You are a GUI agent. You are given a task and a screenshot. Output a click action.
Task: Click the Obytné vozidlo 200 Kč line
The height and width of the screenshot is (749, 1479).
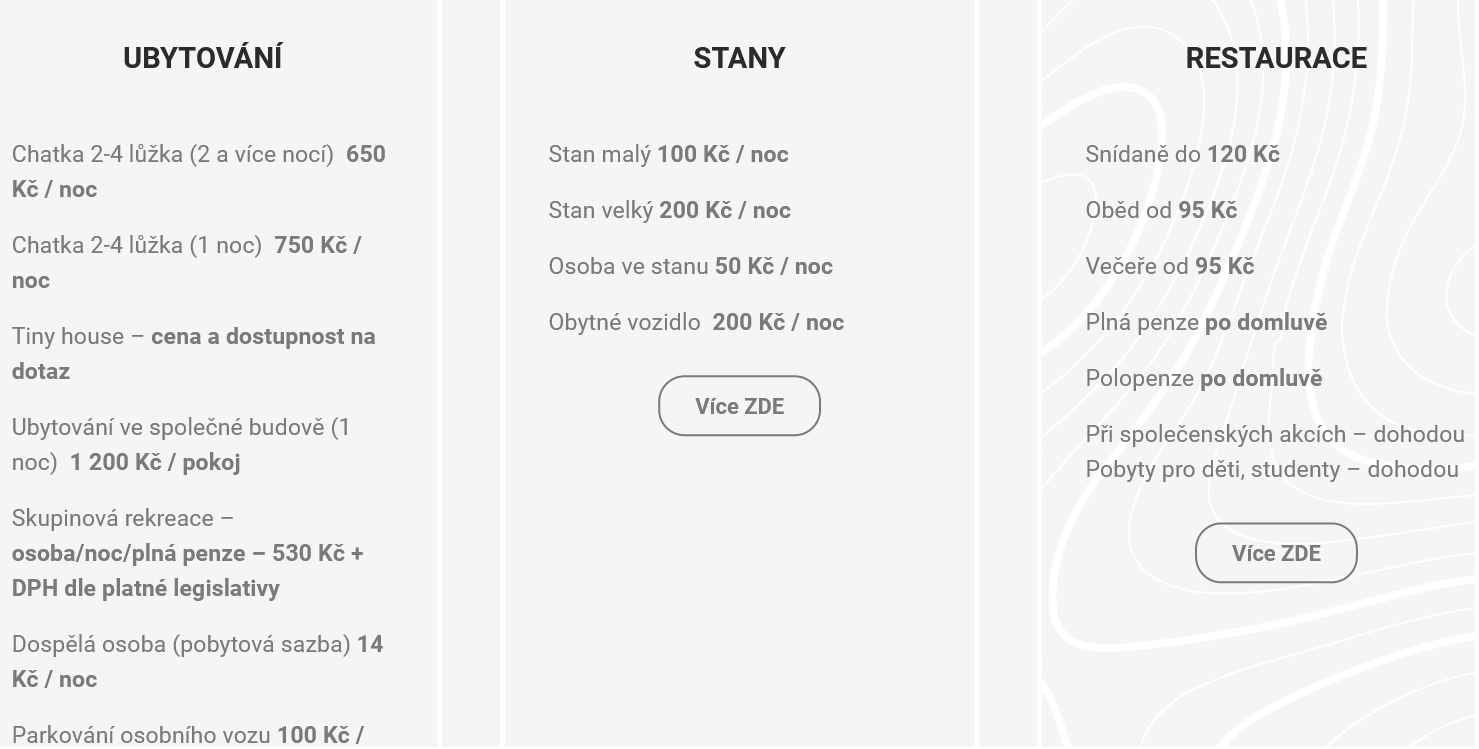tap(696, 322)
